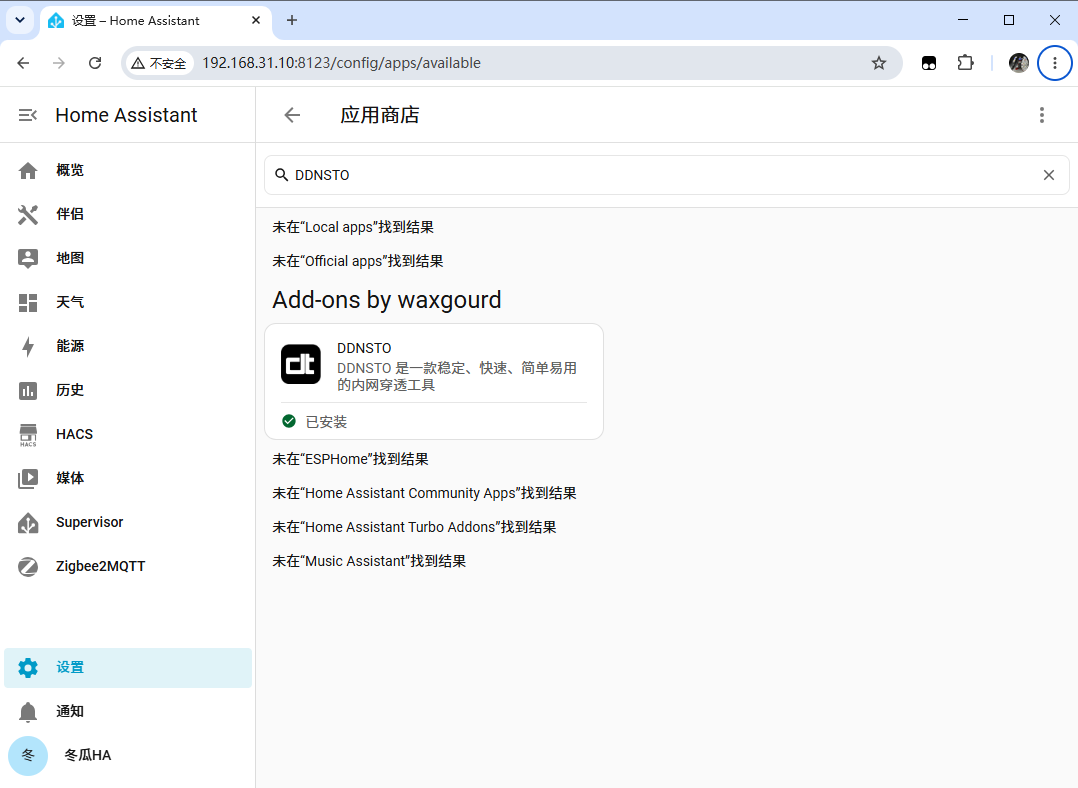Click the green 已安装 check icon
Viewport: 1078px width, 788px height.
click(289, 421)
